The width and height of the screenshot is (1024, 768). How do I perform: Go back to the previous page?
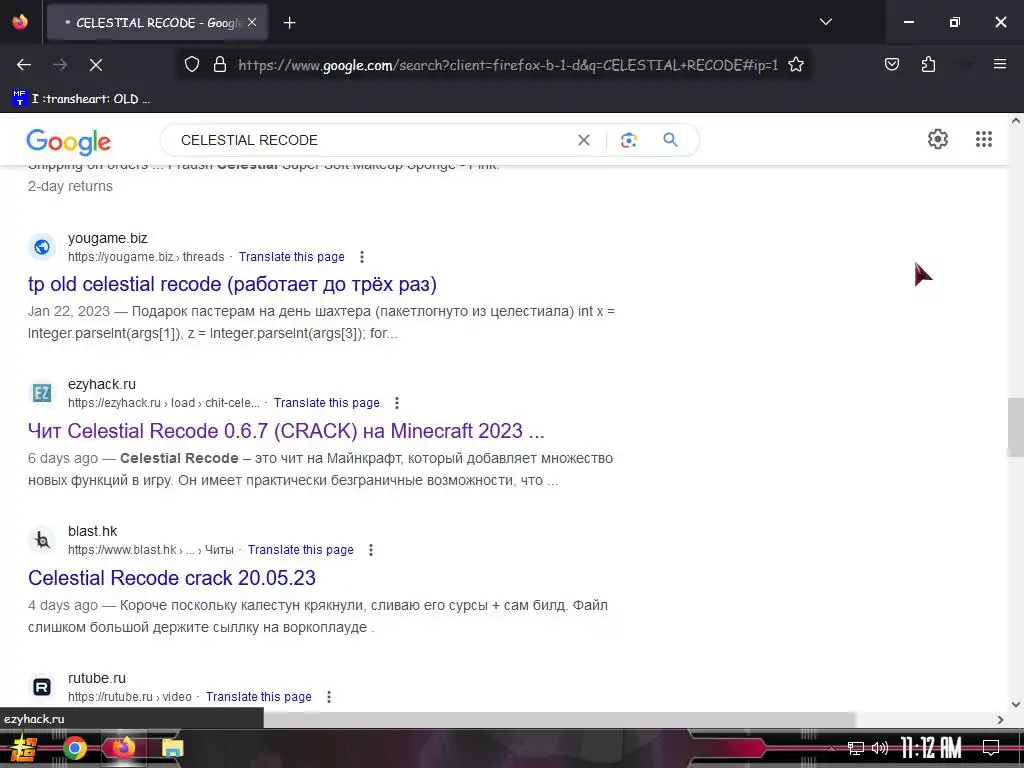point(24,65)
